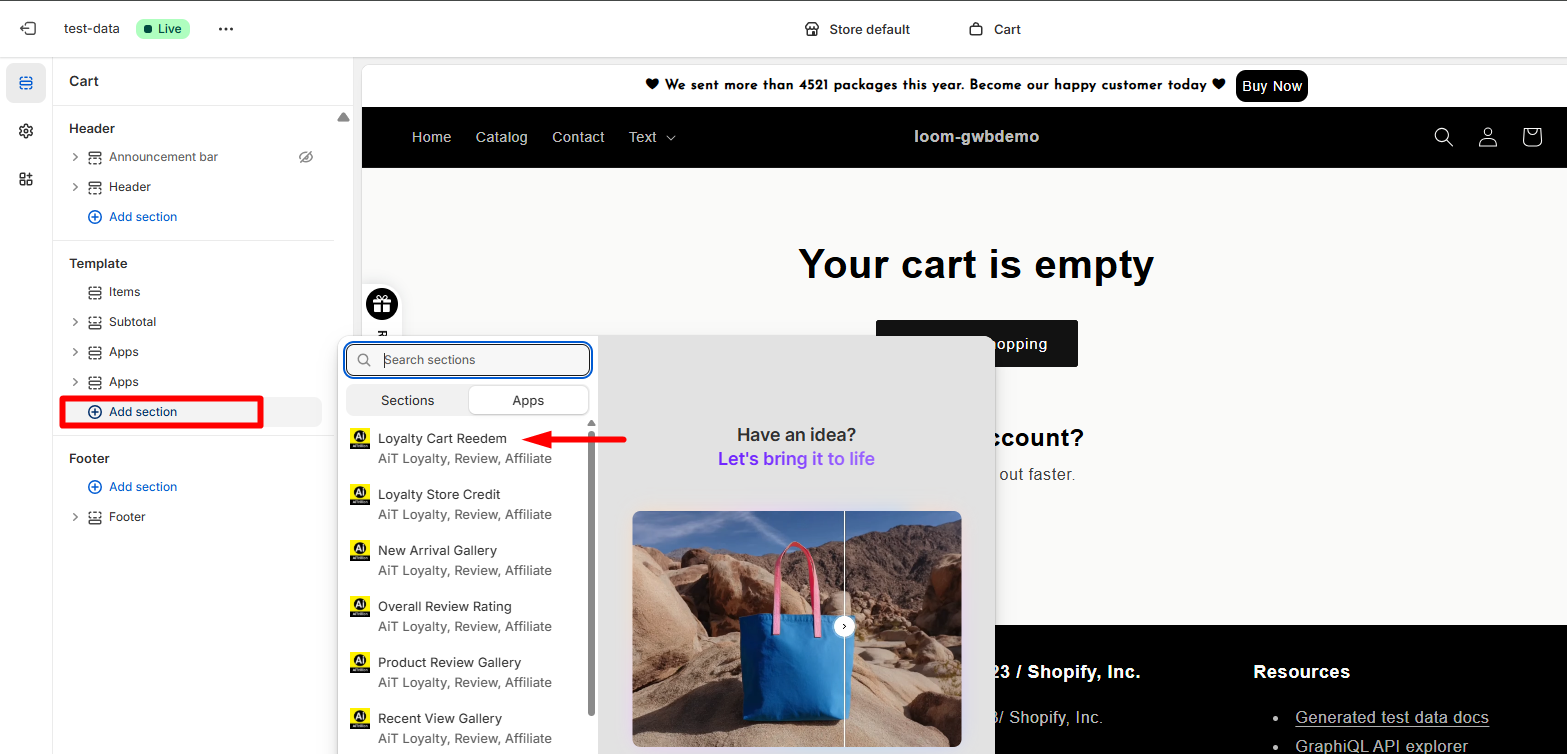Screen dimensions: 1567x754
Task: Click the Buy Now button
Action: coord(1271,86)
